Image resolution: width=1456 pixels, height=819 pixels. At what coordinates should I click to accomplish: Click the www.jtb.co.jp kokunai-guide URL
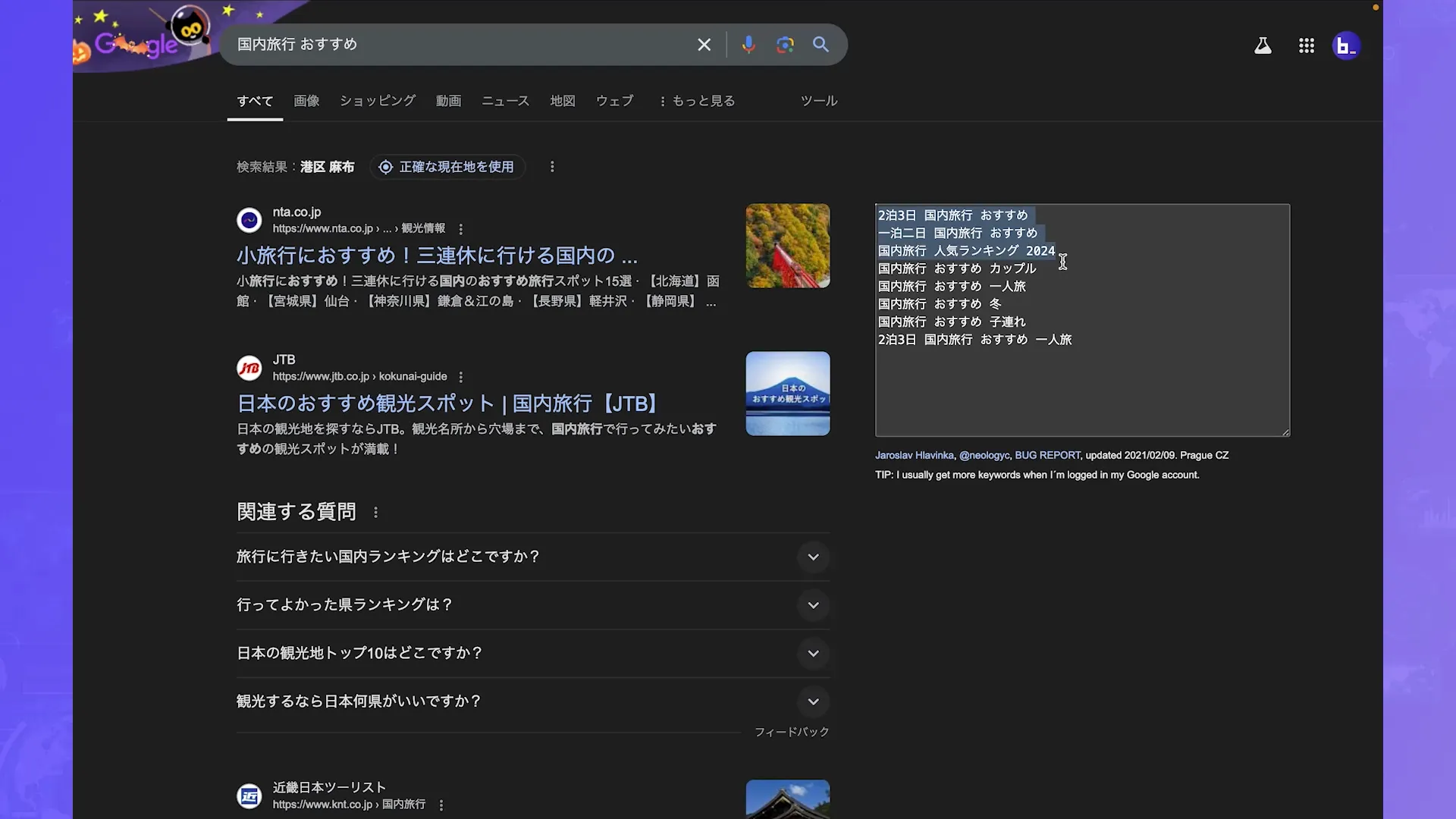point(359,377)
